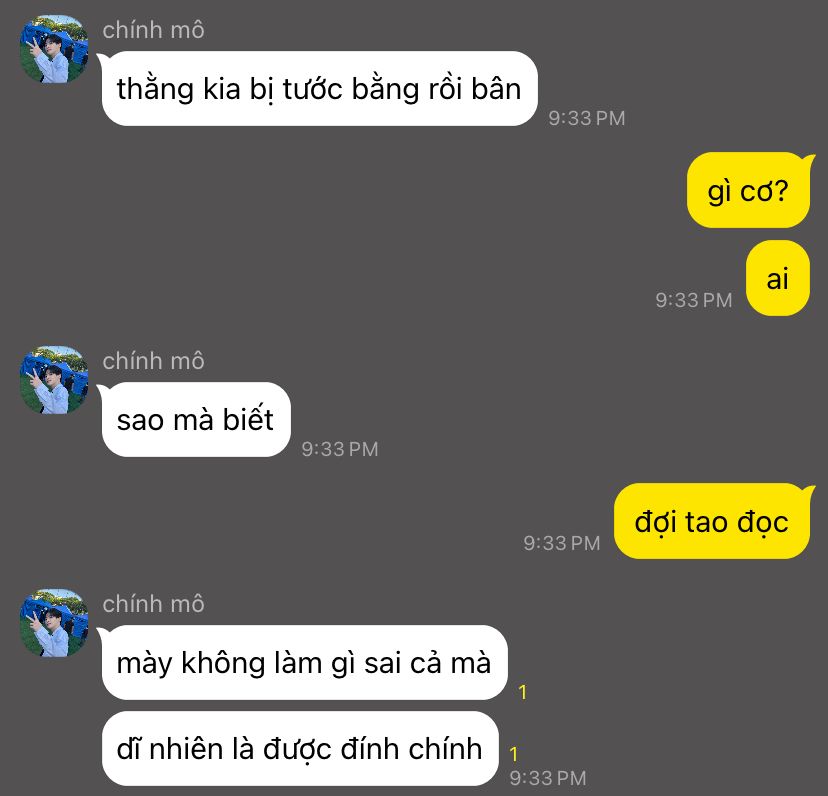This screenshot has height=796, width=828.
Task: Select 'mày không làm gì sai cả mà' message
Action: point(305,662)
